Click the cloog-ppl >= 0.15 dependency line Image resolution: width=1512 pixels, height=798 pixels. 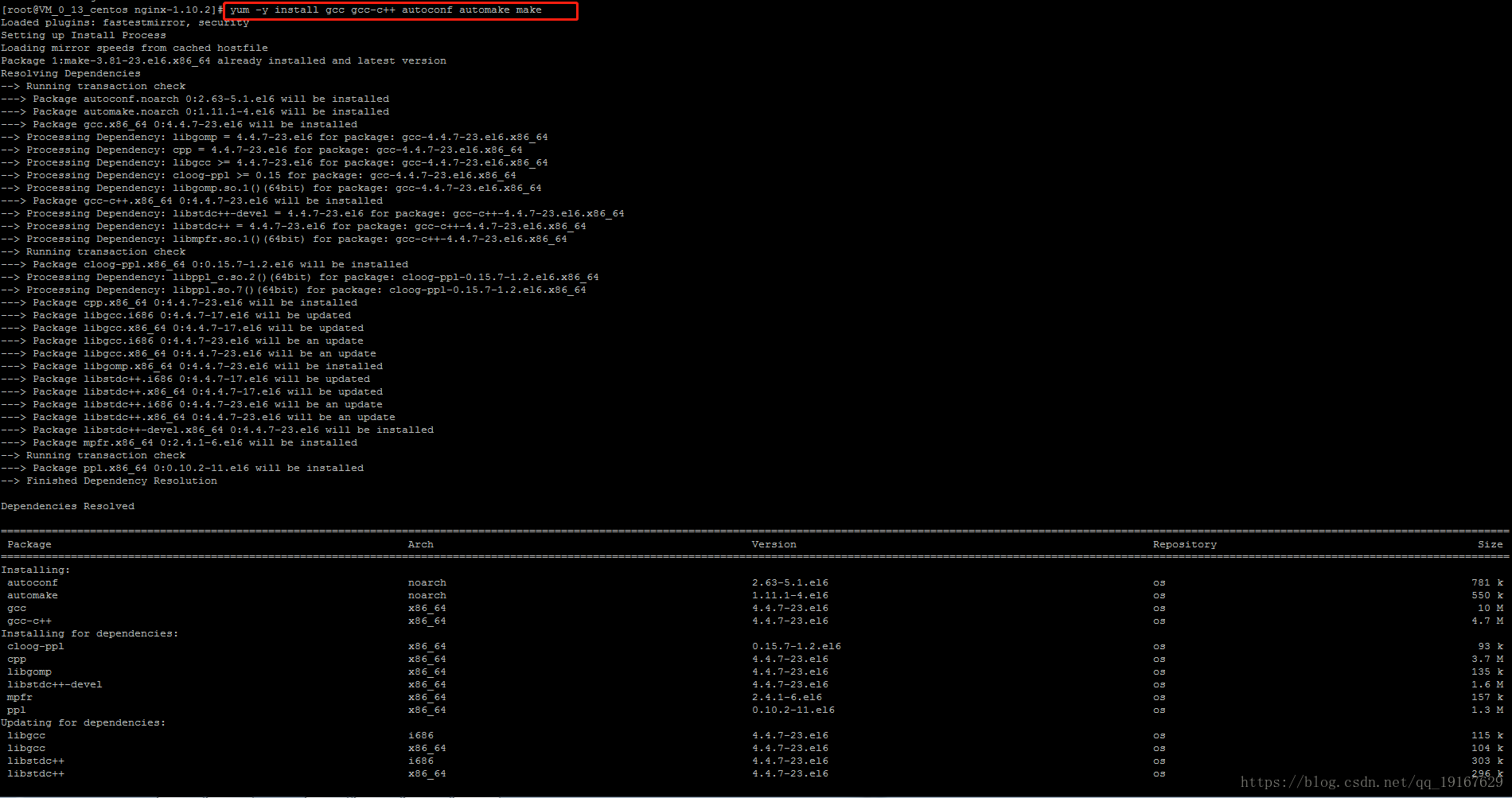click(259, 176)
